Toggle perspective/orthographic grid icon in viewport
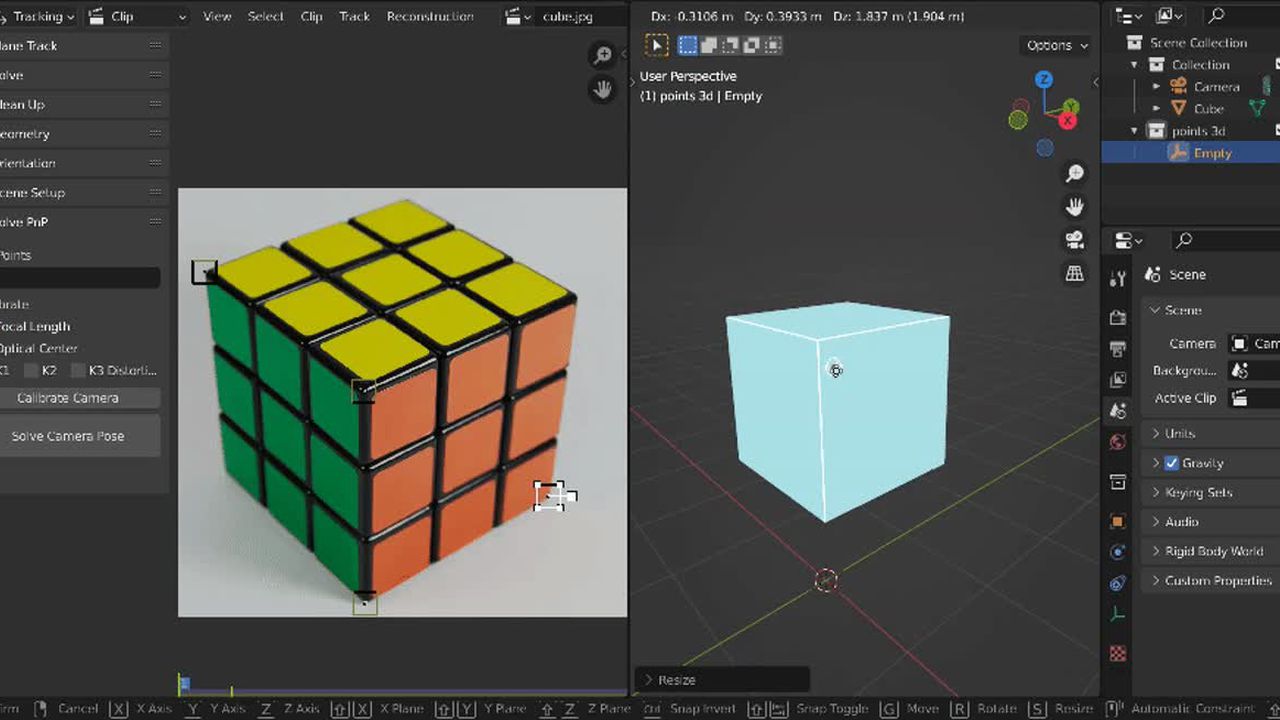1280x720 pixels. coord(1075,274)
